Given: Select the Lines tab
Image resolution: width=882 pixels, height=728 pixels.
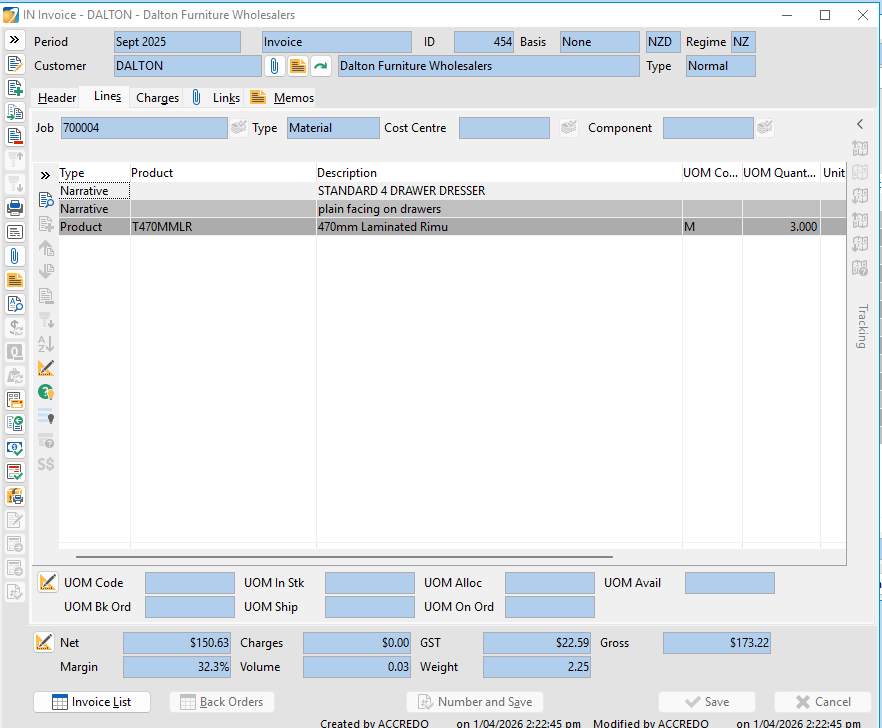Looking at the screenshot, I should [x=107, y=96].
